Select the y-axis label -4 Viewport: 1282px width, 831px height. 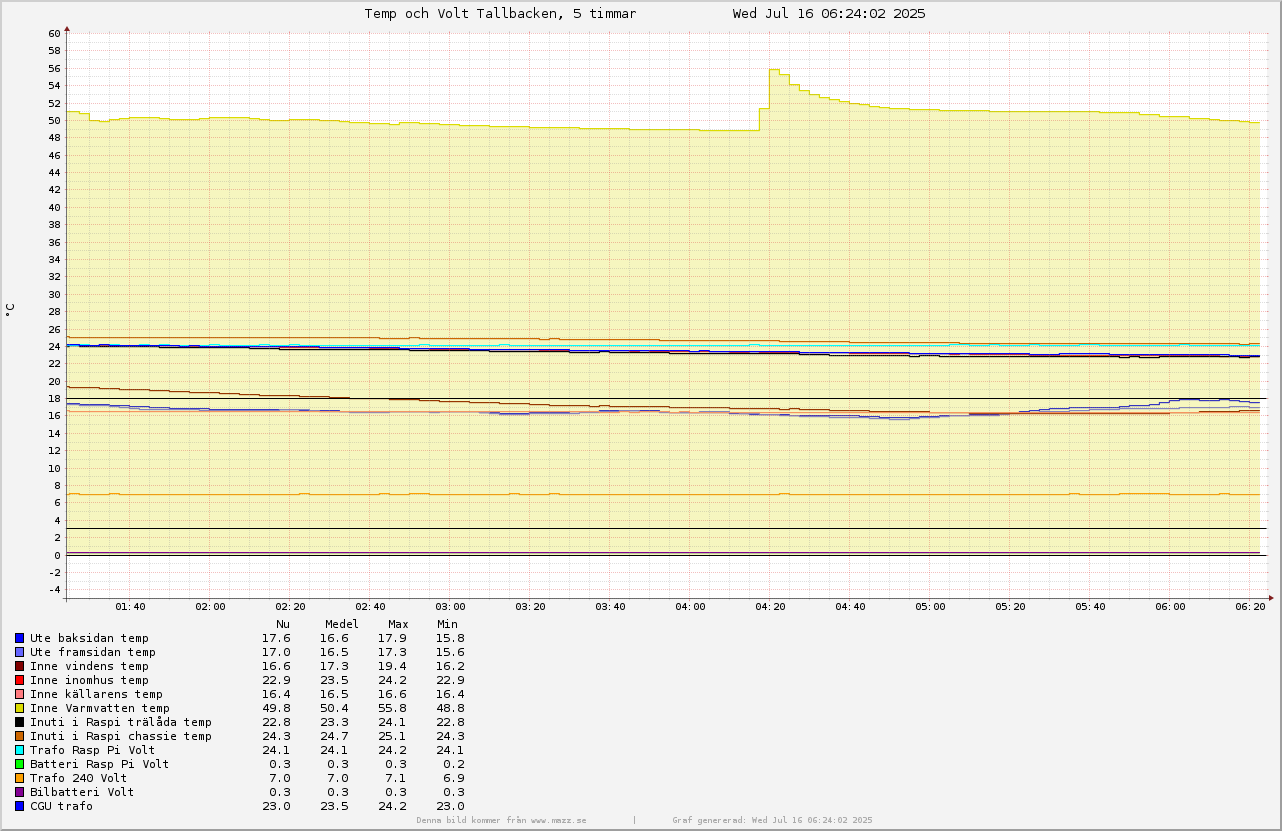(54, 590)
